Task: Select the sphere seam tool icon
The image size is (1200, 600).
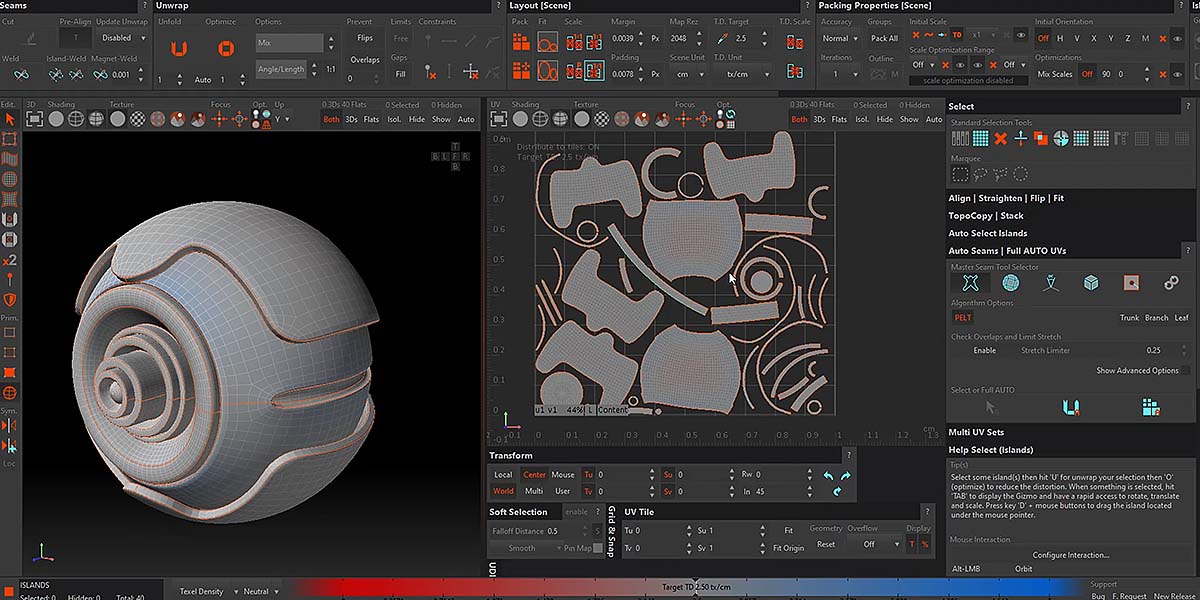Action: pos(1011,283)
